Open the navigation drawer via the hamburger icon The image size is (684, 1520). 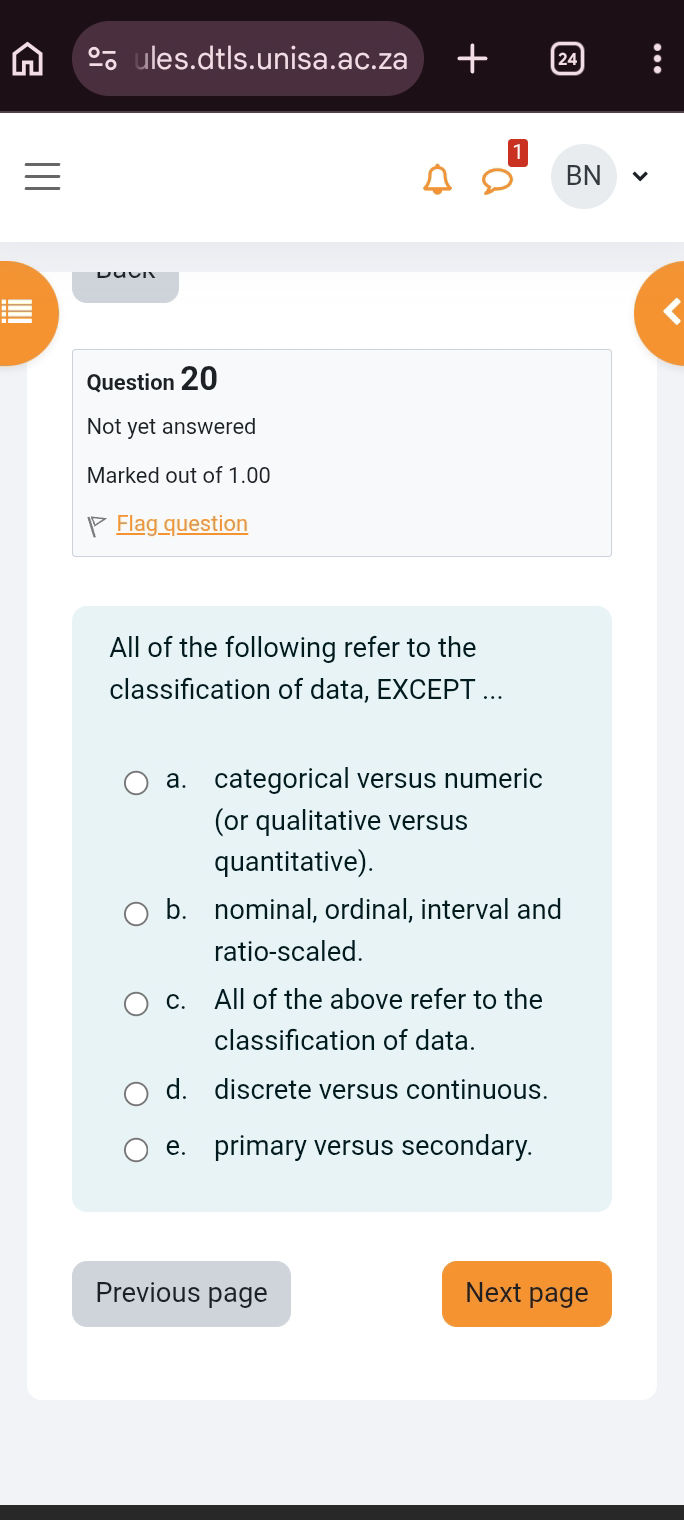coord(42,176)
